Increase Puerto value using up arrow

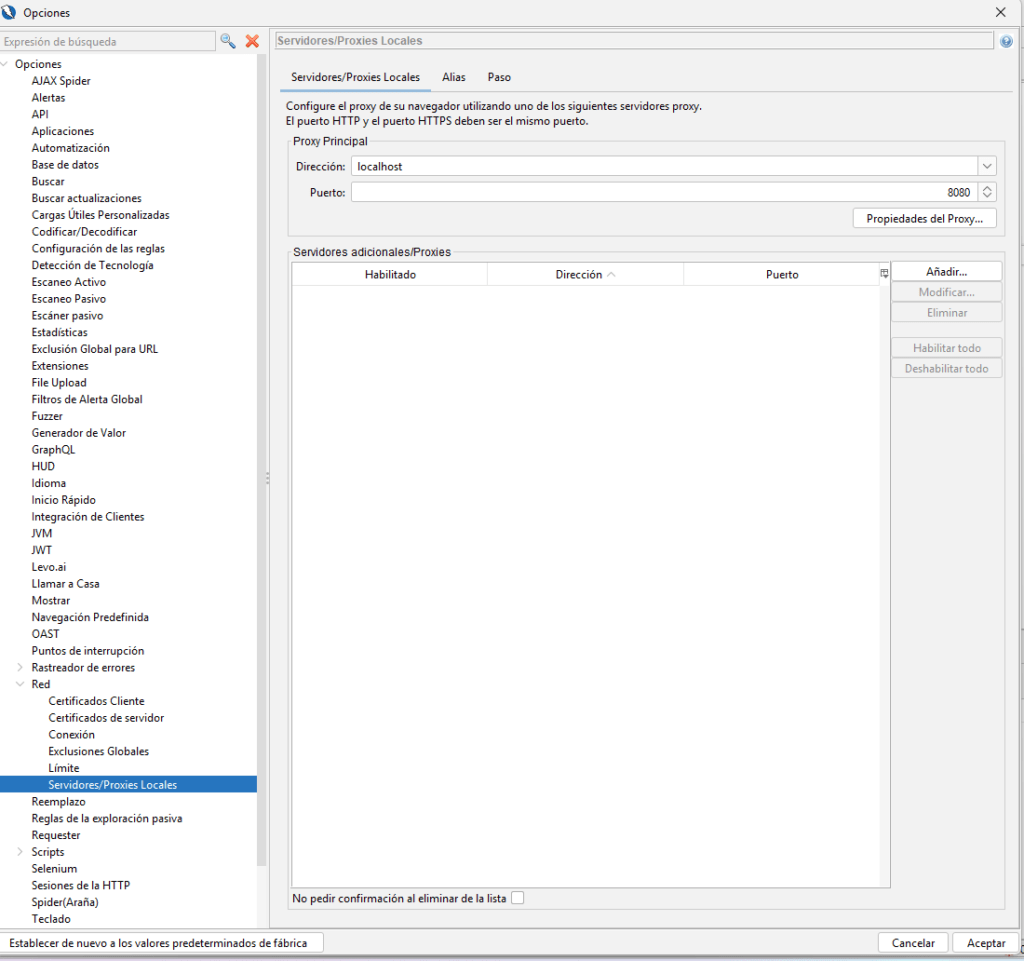tap(987, 188)
